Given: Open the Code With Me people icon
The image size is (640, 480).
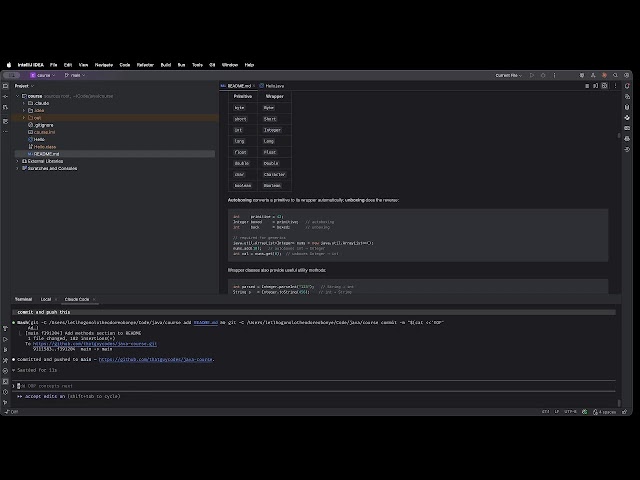Looking at the screenshot, I should pos(593,75).
